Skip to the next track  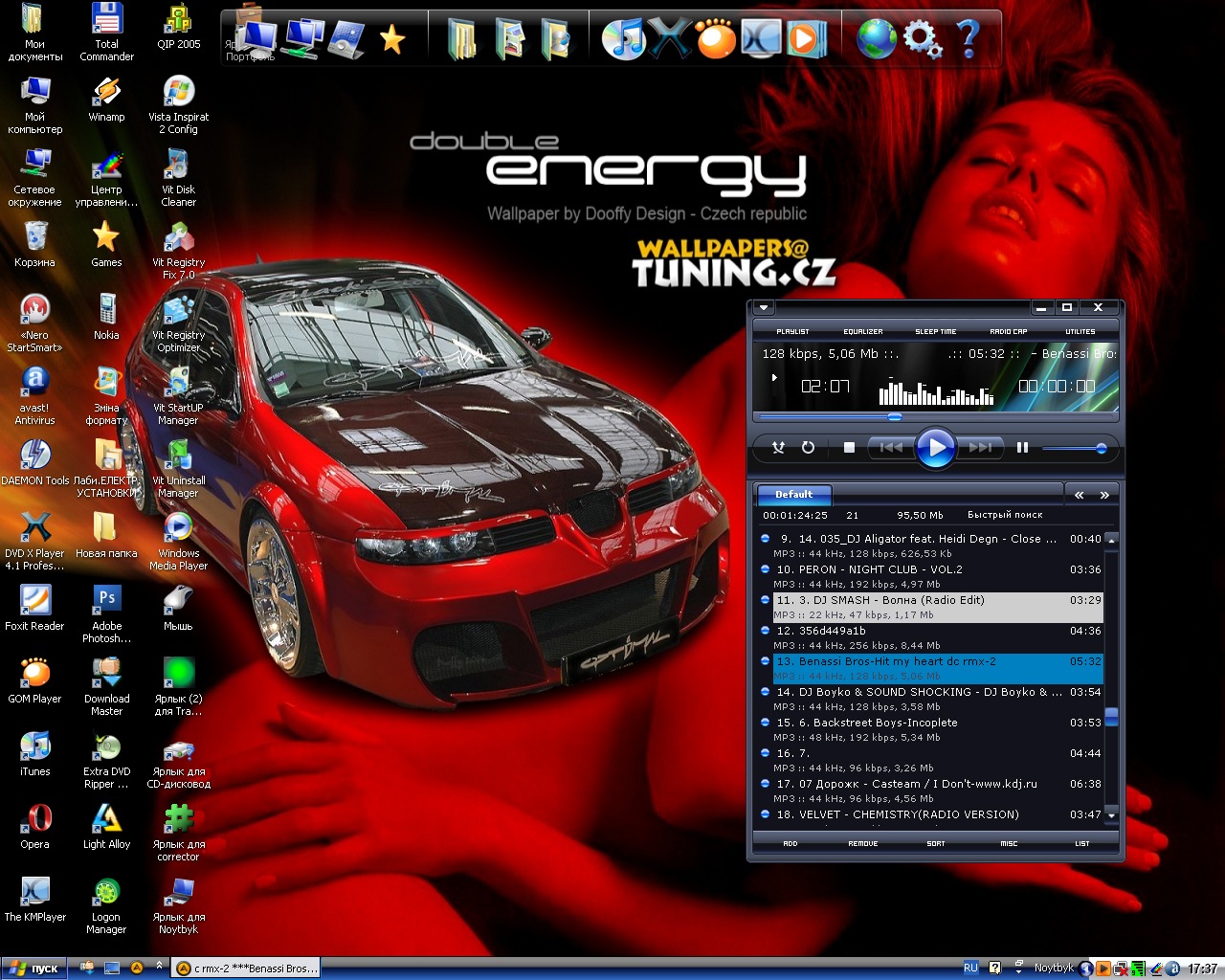tap(980, 448)
